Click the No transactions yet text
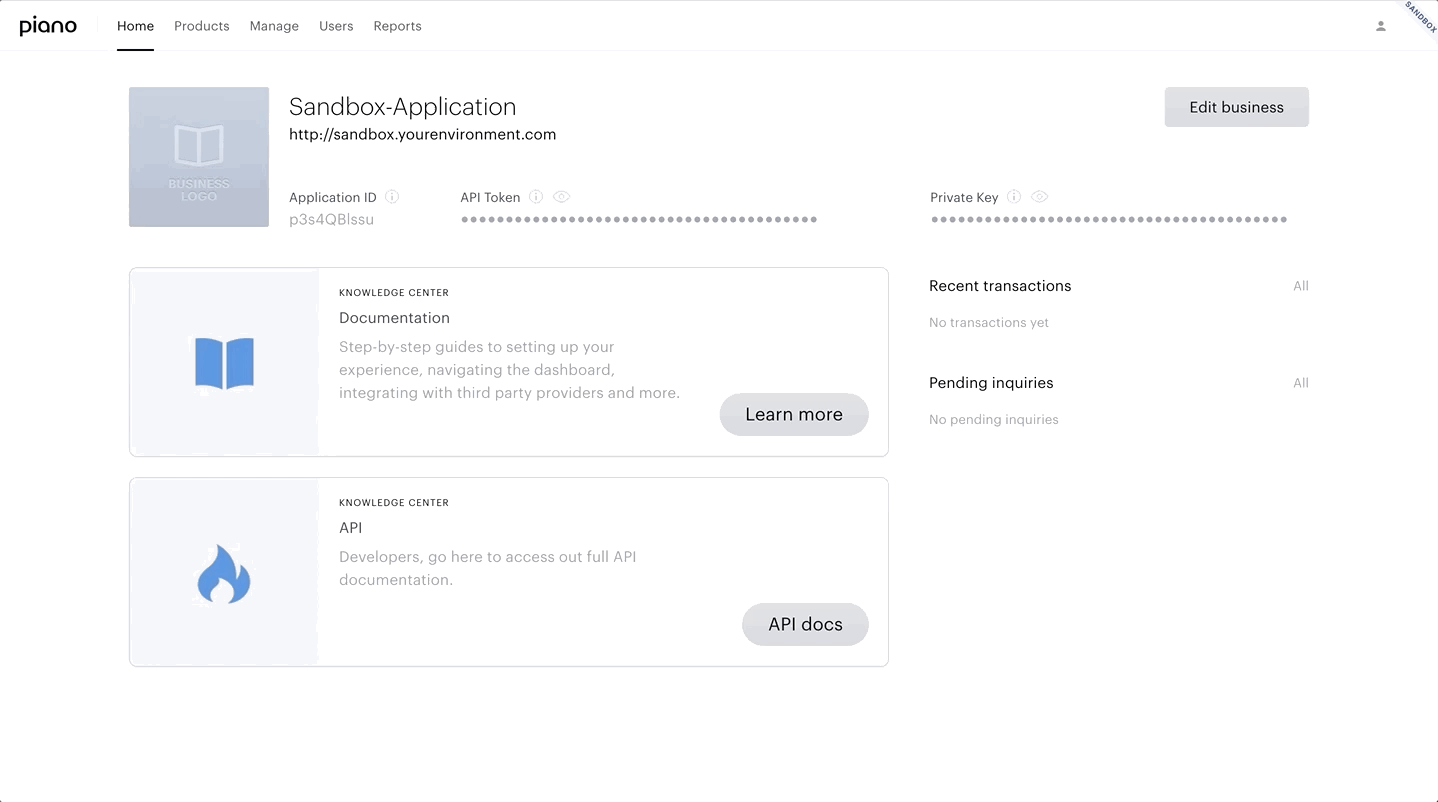 click(989, 323)
